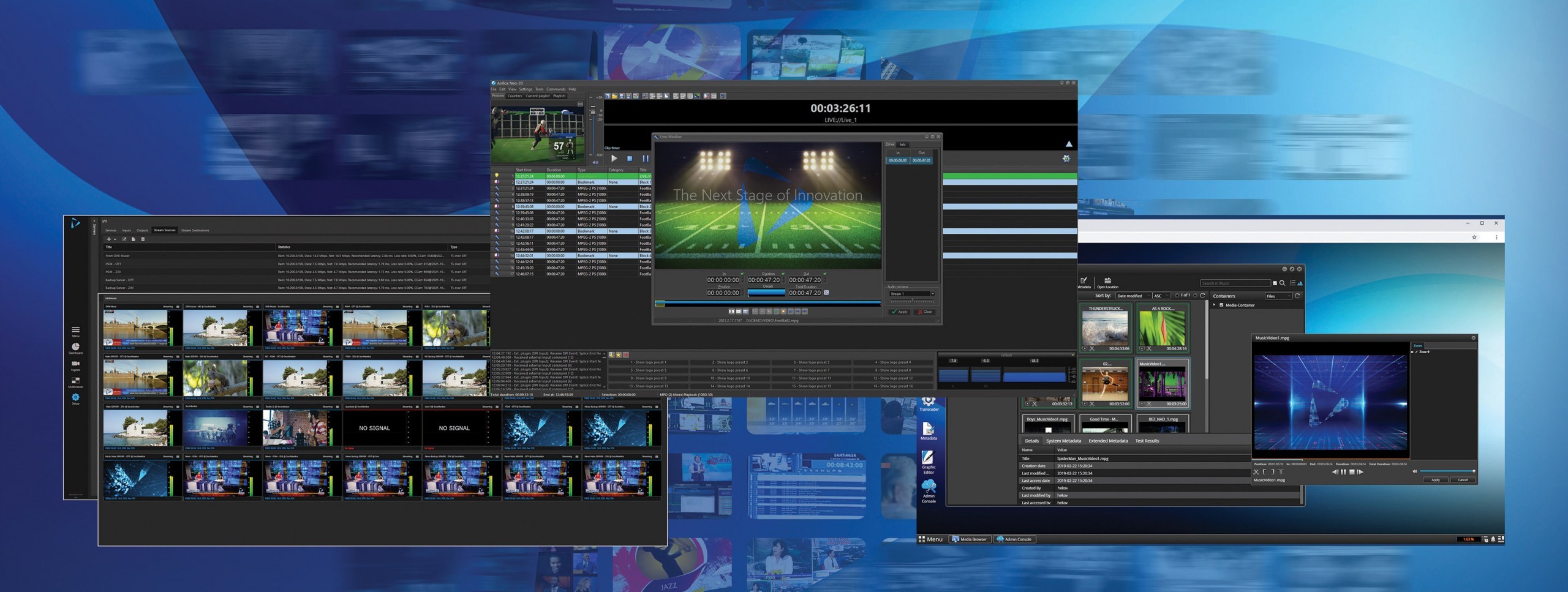Click the MusicVideo1 player volume slider

click(x=1447, y=471)
